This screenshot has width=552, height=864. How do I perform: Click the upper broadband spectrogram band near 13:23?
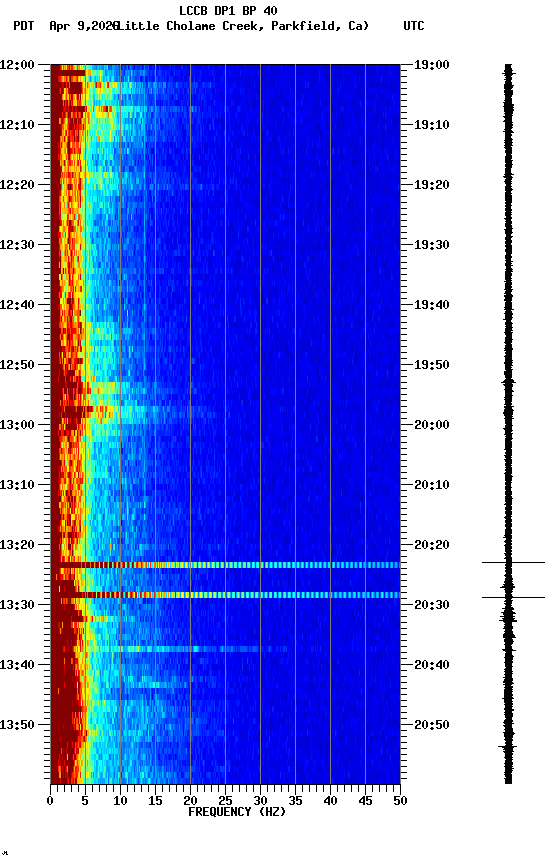225,565
